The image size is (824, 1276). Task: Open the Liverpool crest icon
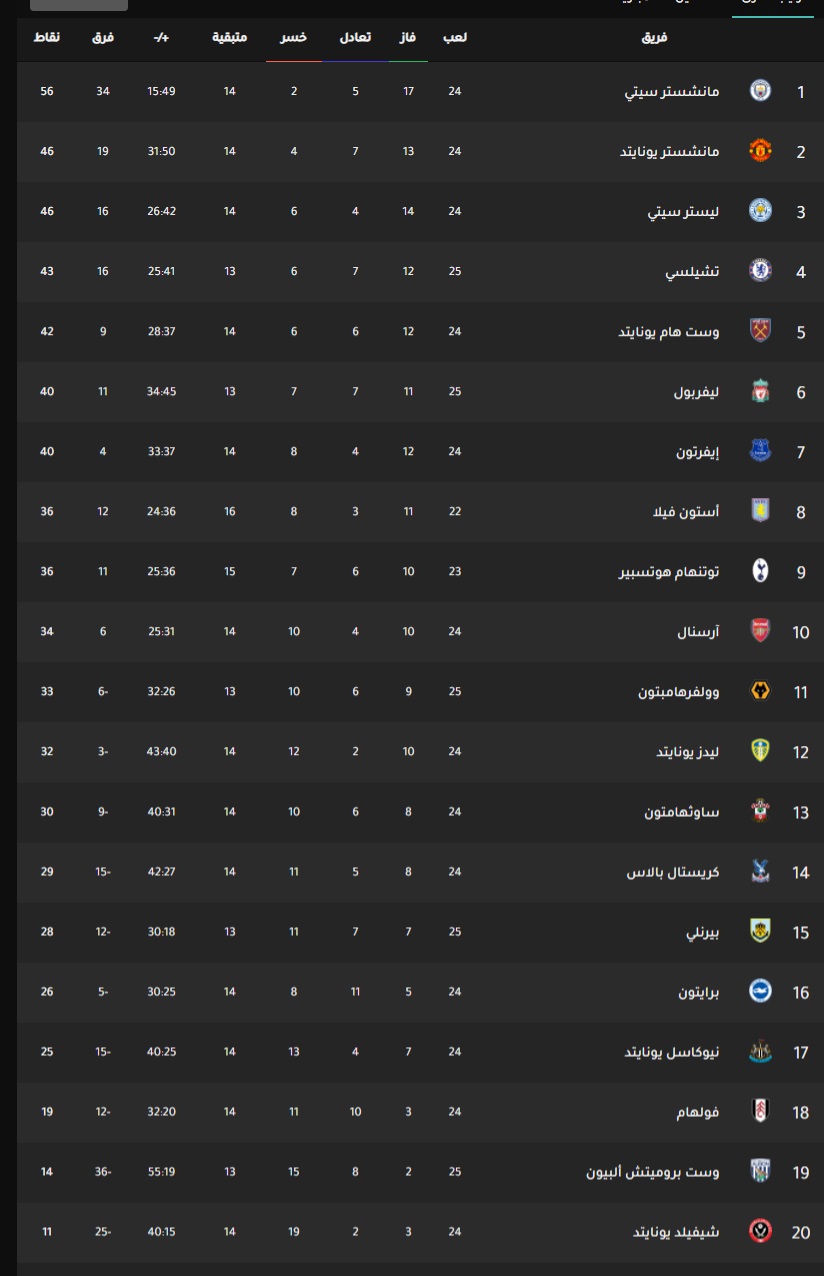pos(761,391)
